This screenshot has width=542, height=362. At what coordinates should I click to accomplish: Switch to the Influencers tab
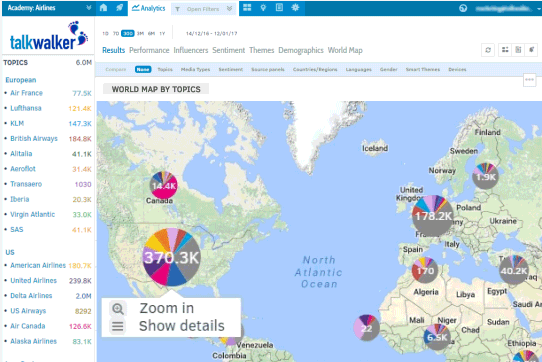190,50
